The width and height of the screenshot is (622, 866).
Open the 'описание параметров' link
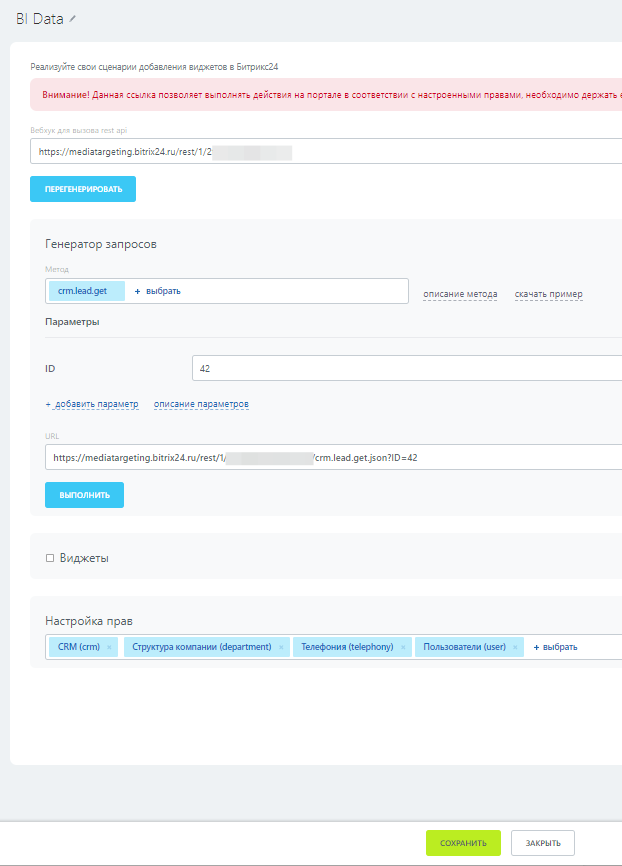(201, 404)
